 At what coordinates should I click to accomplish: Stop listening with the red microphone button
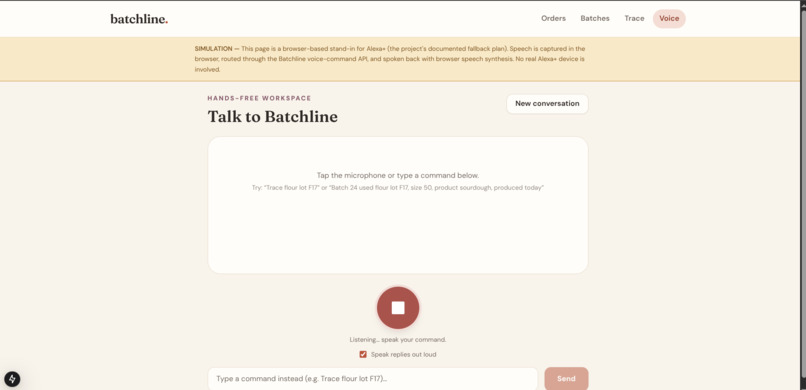[x=398, y=308]
